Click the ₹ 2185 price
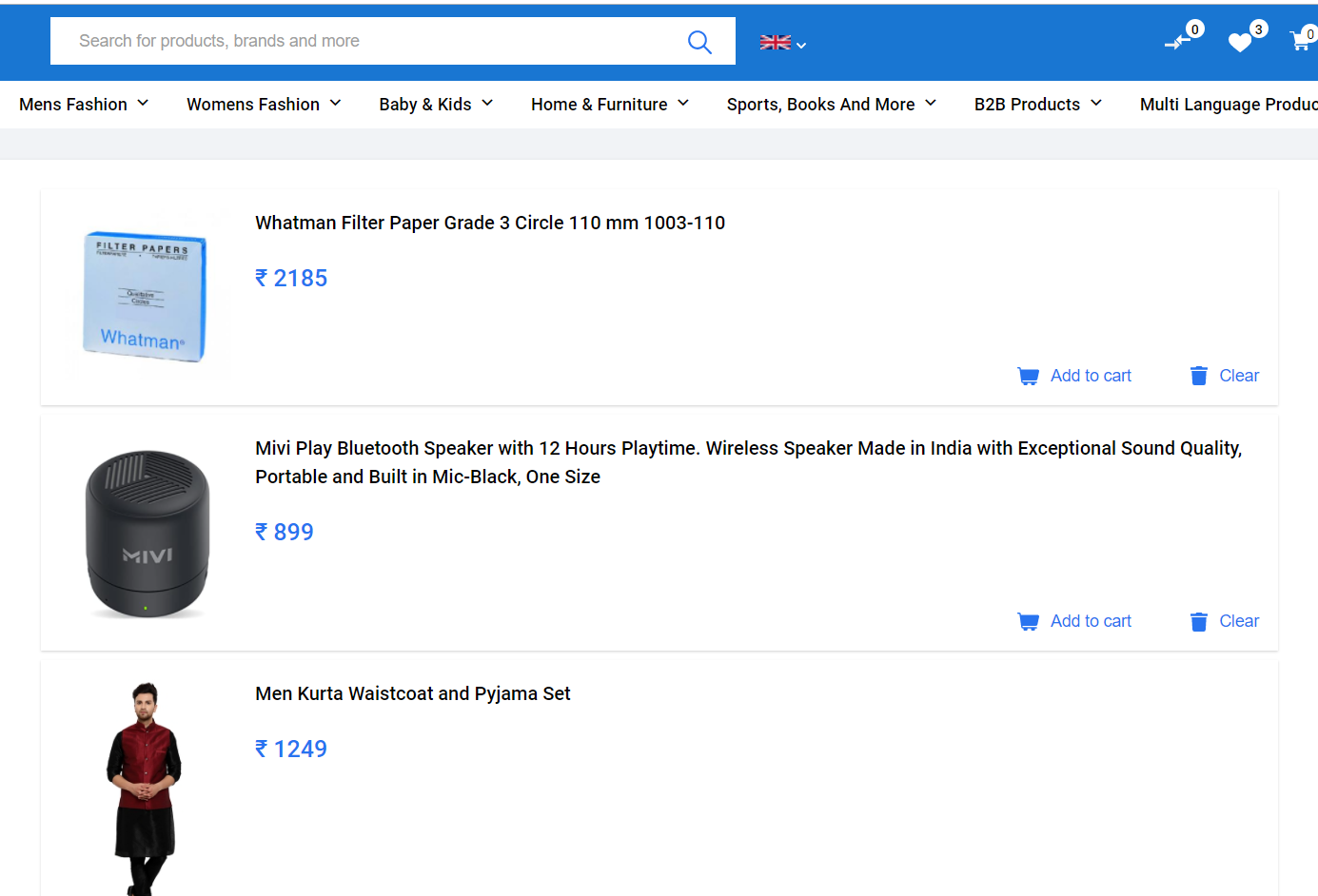The image size is (1318, 896). [x=291, y=278]
